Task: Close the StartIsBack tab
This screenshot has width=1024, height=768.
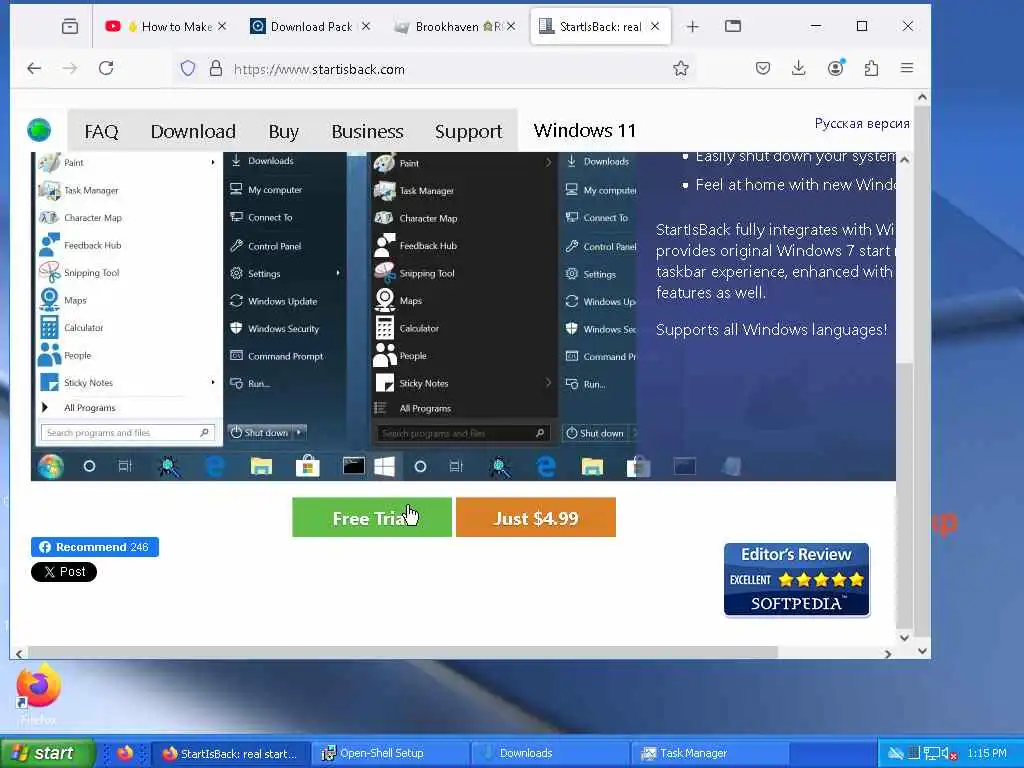Action: (655, 26)
